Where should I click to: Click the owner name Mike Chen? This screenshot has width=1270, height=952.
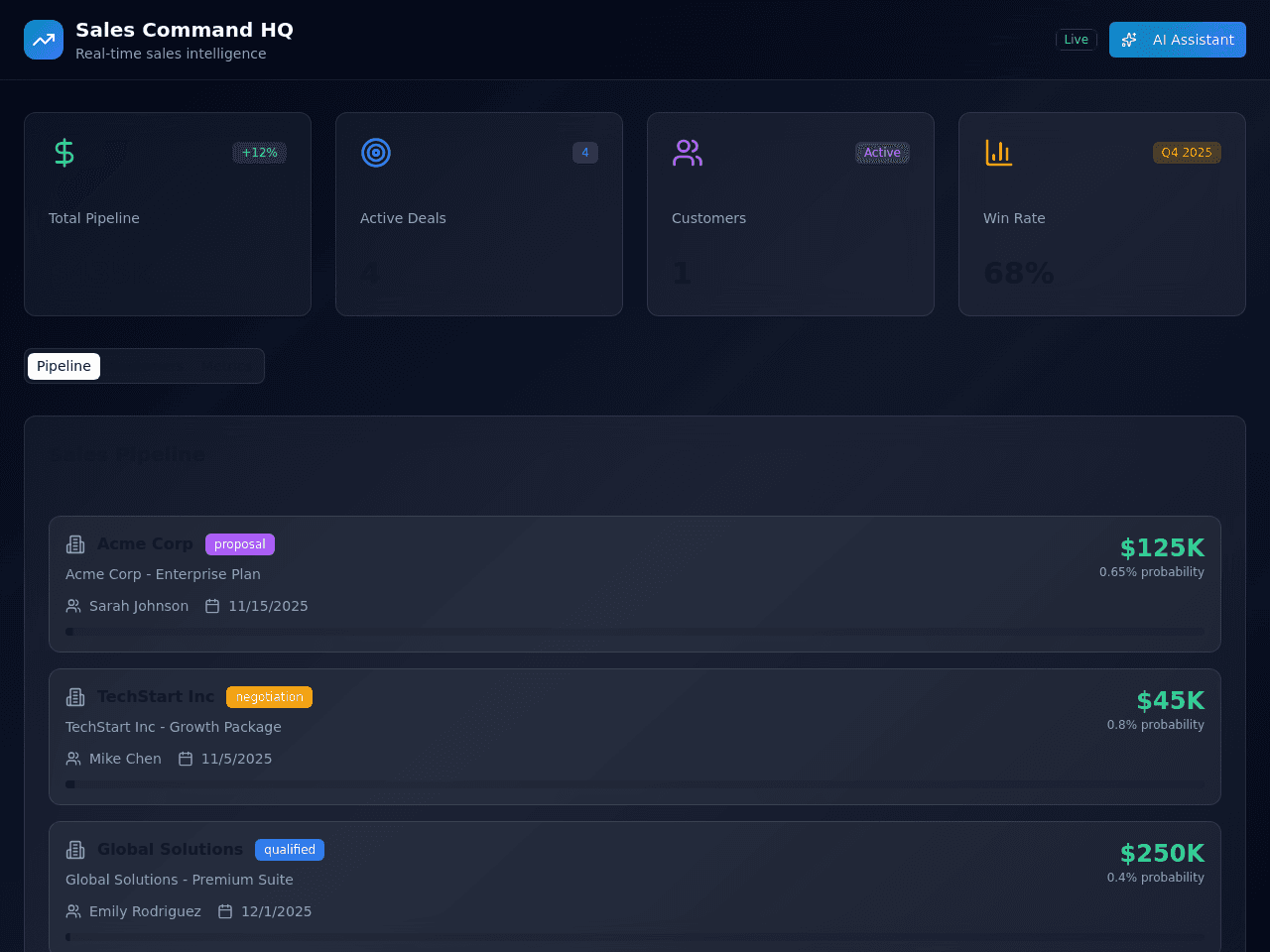click(125, 759)
